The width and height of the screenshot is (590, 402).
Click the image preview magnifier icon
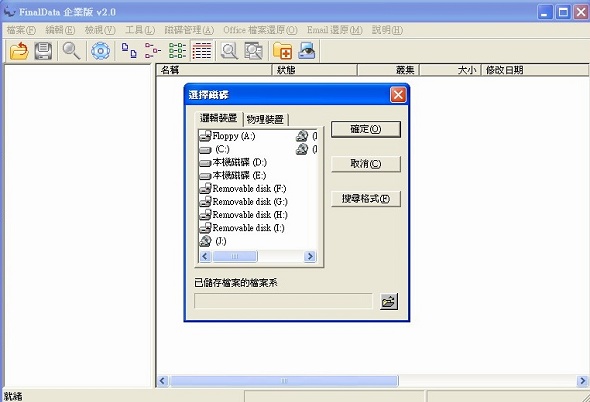tap(254, 51)
